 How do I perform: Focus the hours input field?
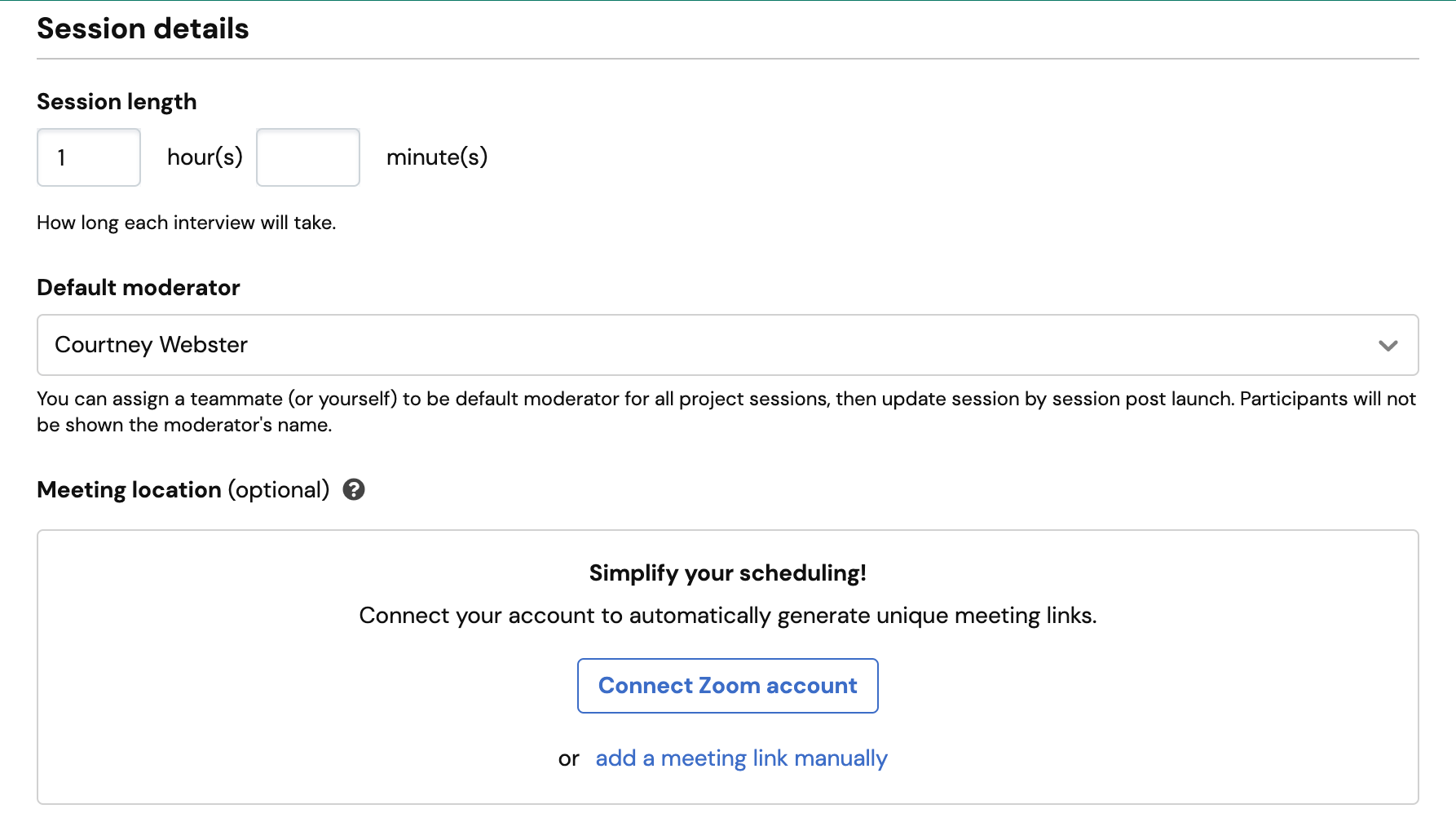point(89,157)
